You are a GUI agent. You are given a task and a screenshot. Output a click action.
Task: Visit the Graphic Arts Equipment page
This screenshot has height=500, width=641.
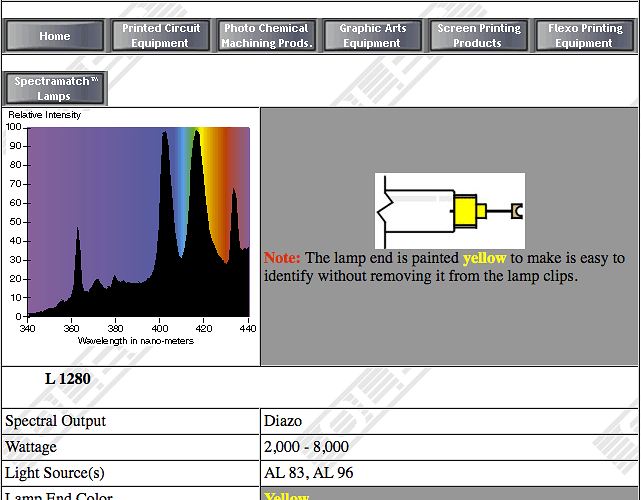[372, 36]
